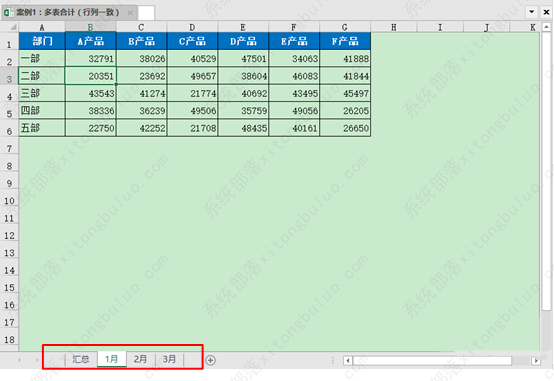Select column F header
The height and width of the screenshot is (381, 554).
(x=294, y=27)
